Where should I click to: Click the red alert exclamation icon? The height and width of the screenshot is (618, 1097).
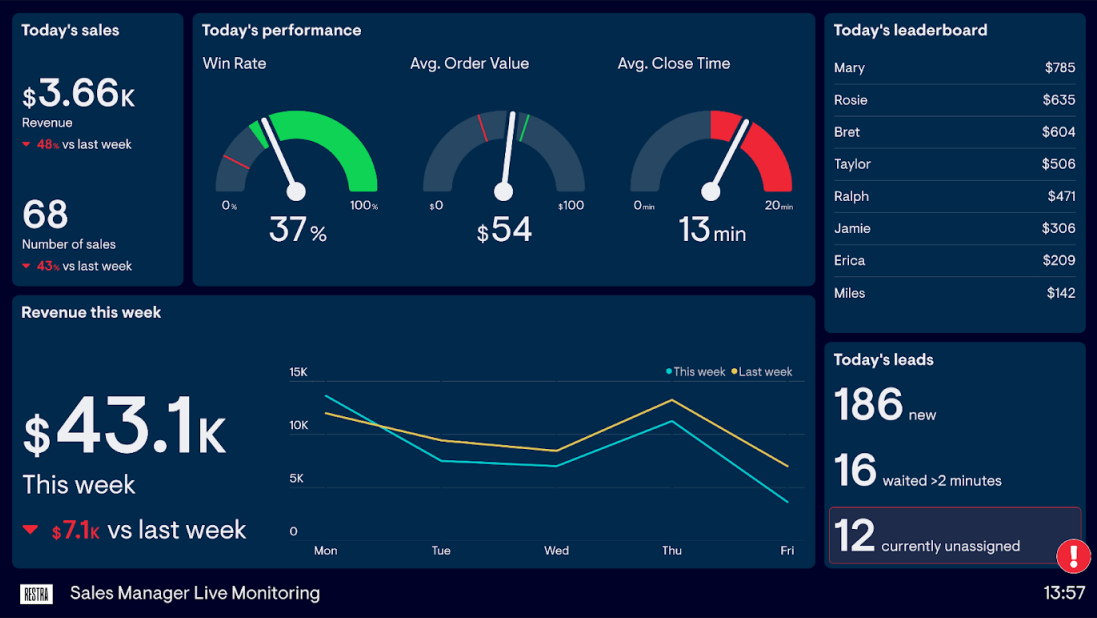(x=1073, y=555)
